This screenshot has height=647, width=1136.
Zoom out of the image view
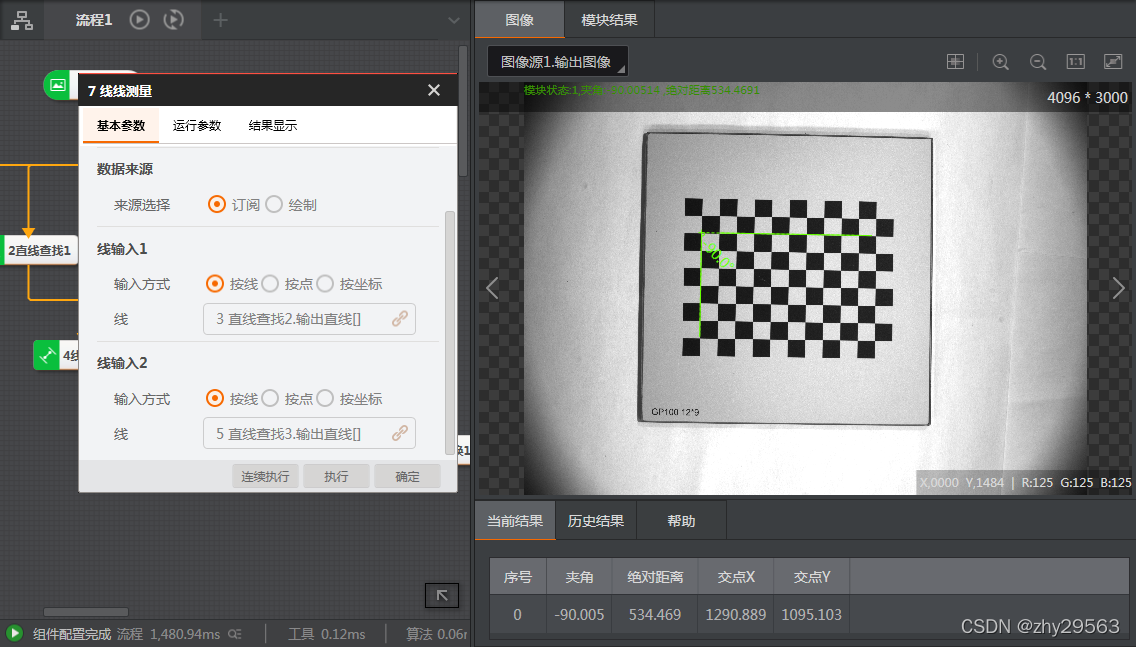coord(1038,61)
